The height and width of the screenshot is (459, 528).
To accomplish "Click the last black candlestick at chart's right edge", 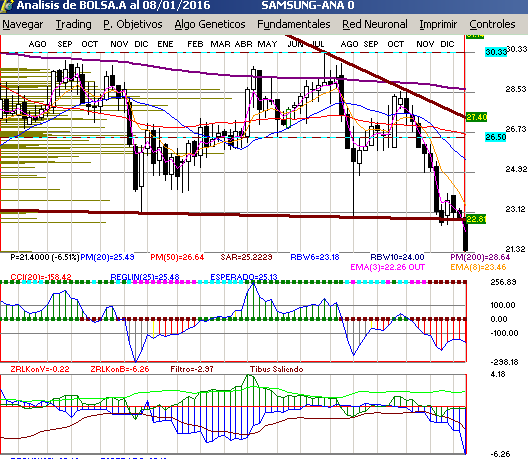I will [x=466, y=234].
